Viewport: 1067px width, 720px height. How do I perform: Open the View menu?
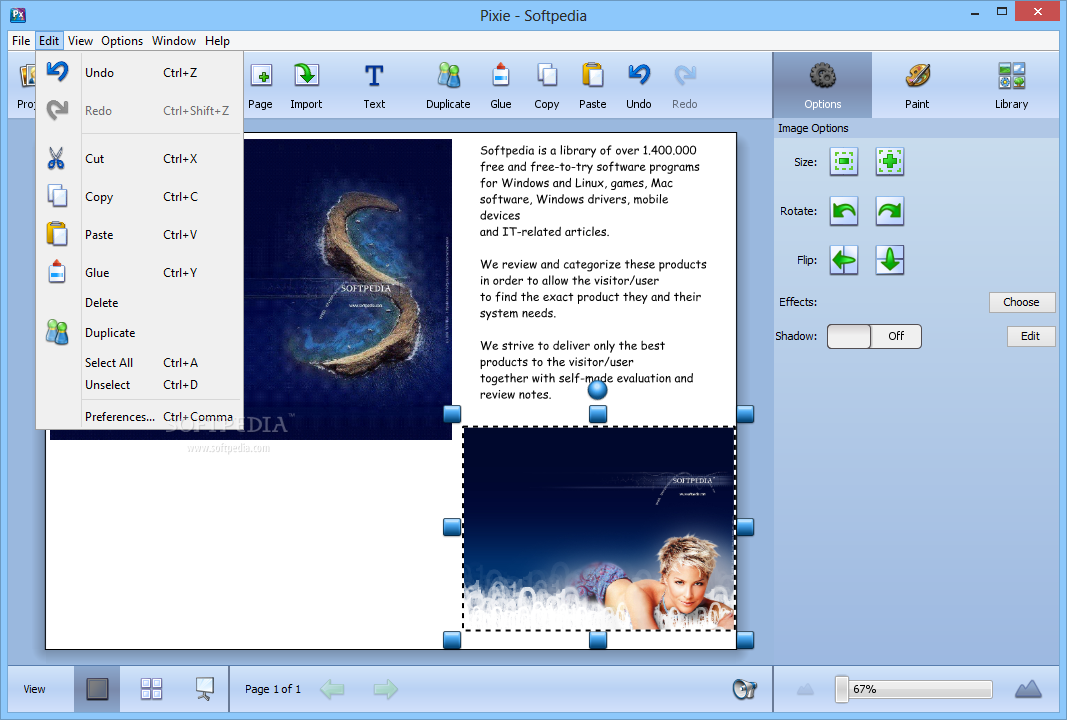pos(80,41)
